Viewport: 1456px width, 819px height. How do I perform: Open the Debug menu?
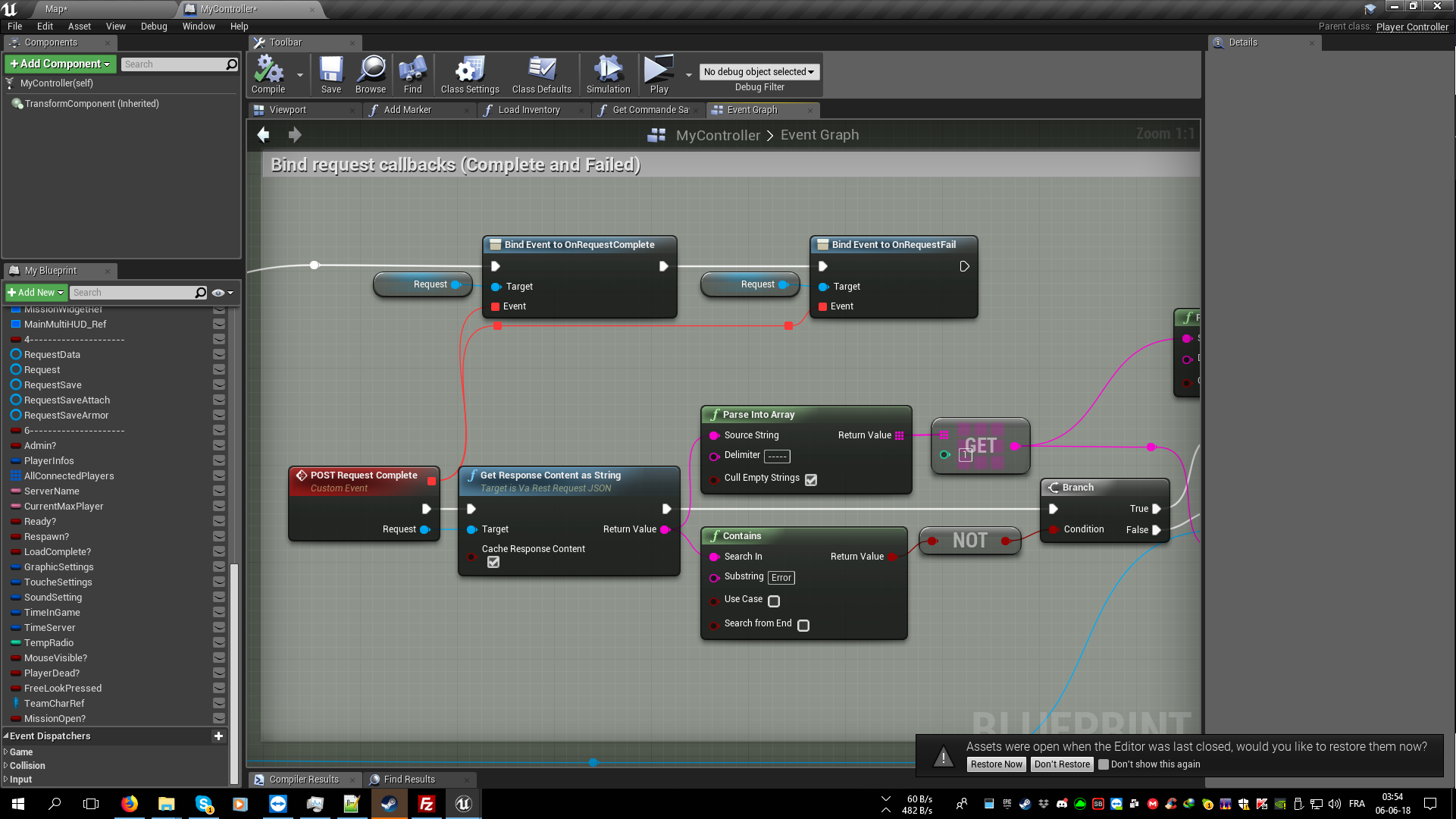[x=154, y=26]
